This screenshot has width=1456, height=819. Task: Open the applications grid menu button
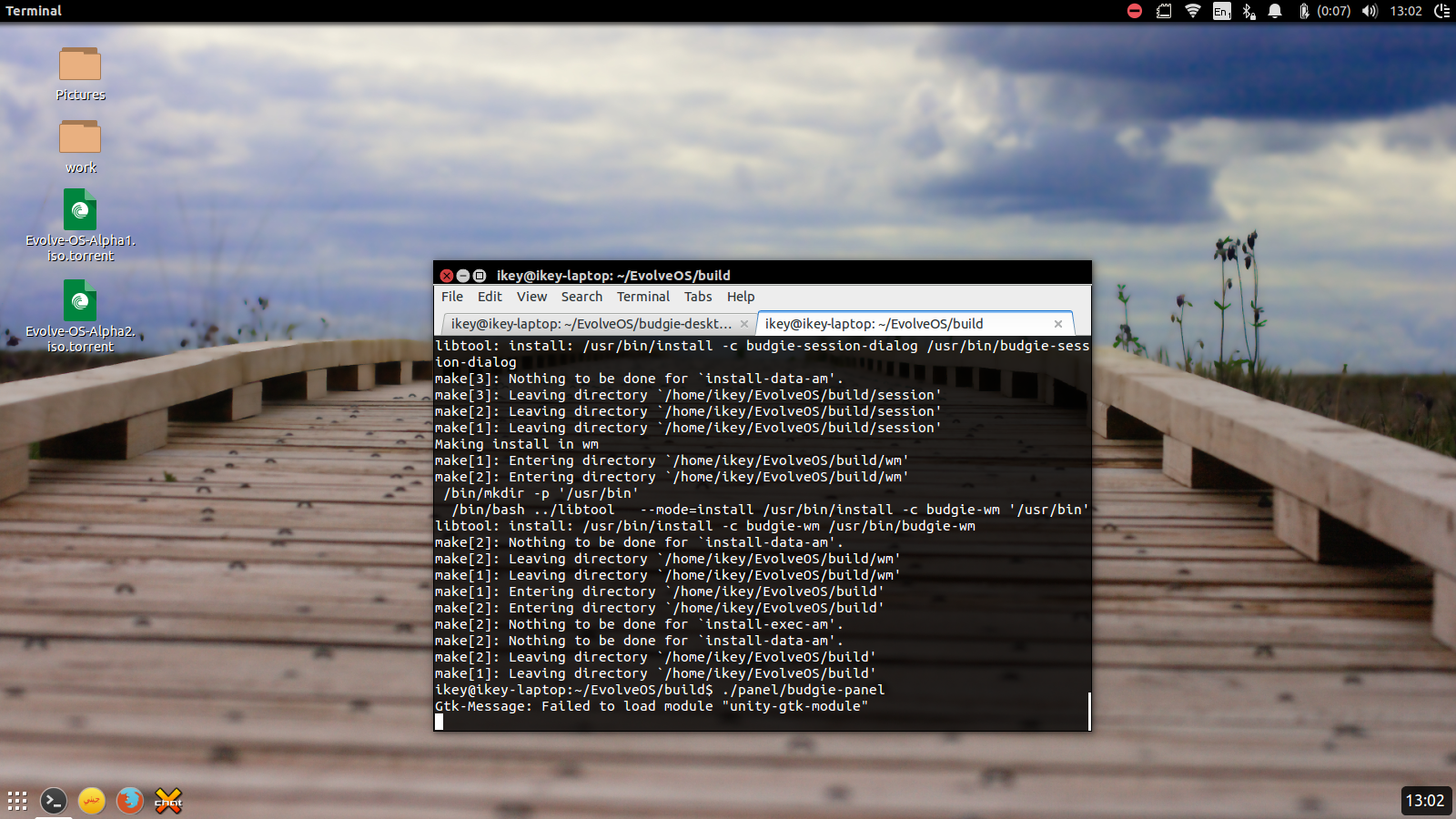point(17,801)
